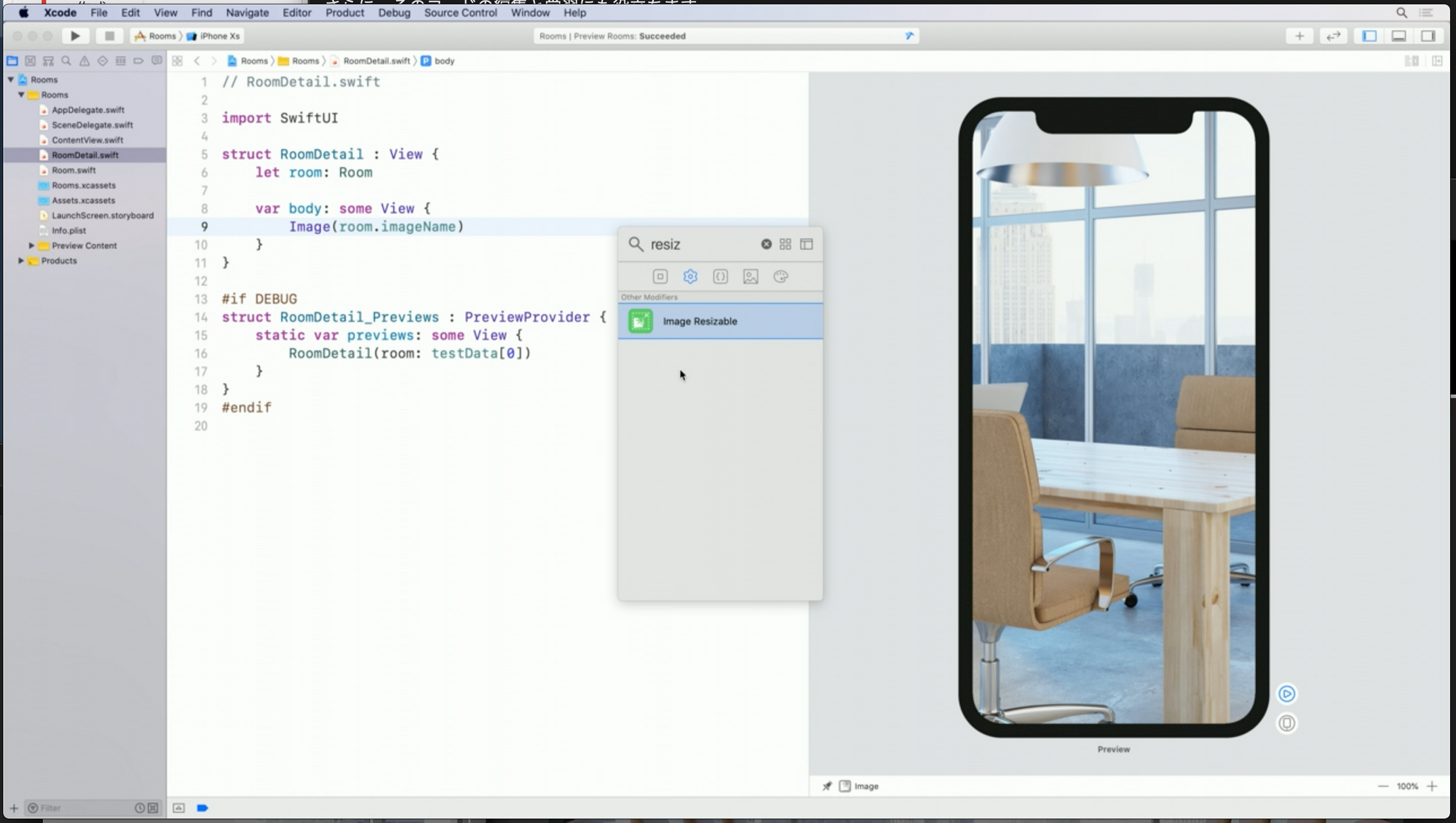The image size is (1456, 823).
Task: Clear the library search field text
Action: click(x=766, y=245)
